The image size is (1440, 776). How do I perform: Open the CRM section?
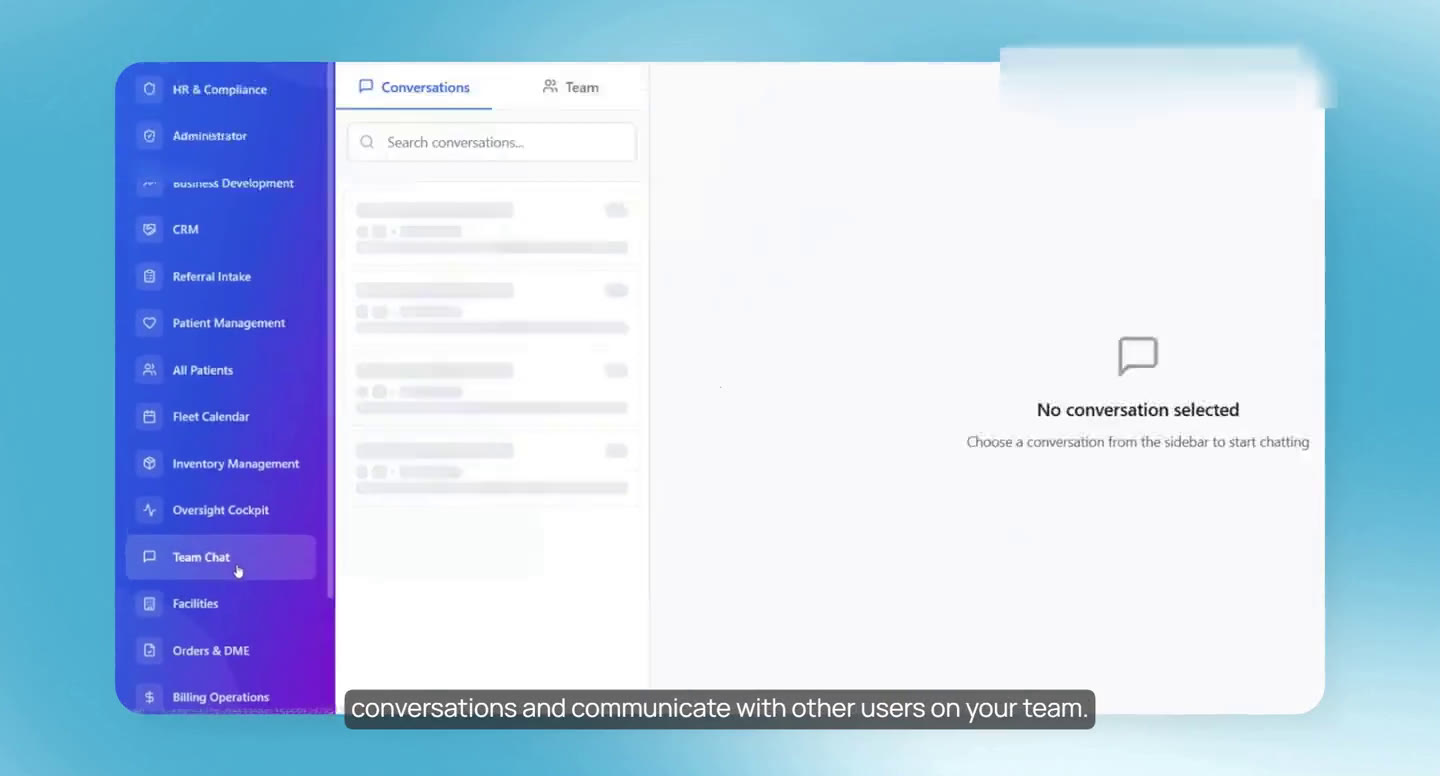coord(221,229)
